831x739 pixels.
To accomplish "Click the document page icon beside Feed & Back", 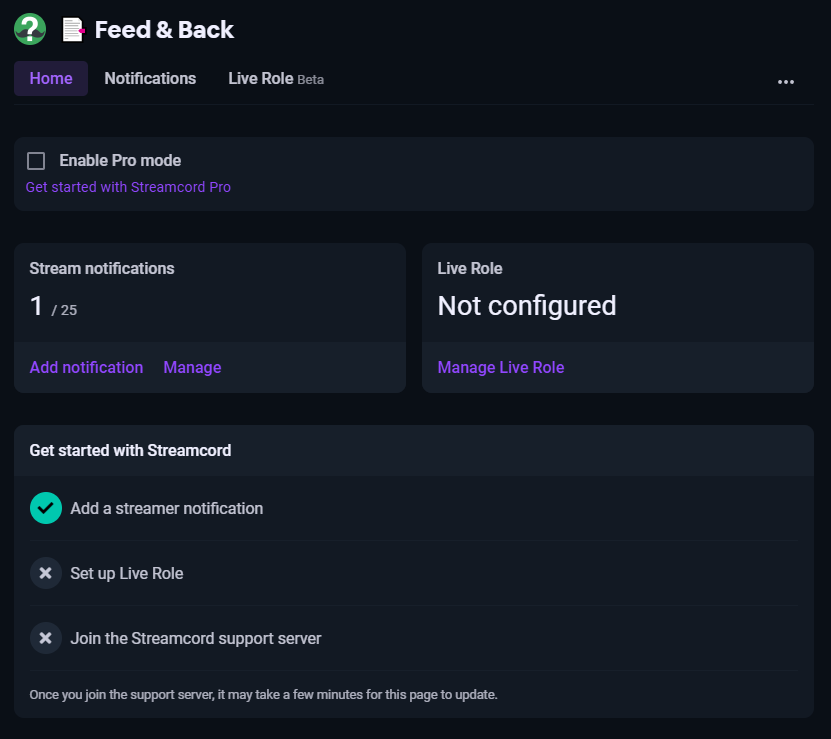I will [73, 30].
